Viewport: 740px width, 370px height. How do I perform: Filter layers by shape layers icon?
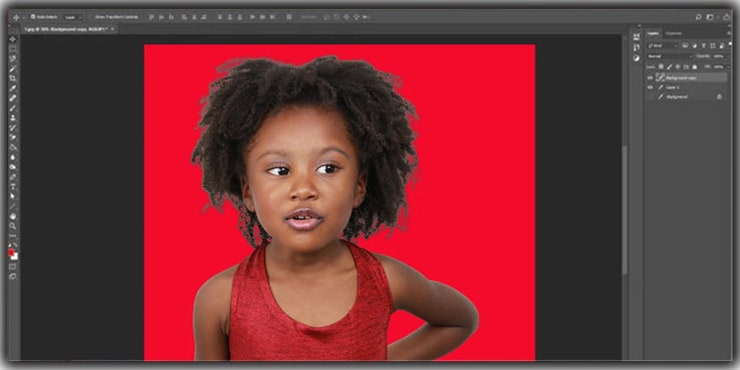[x=713, y=46]
